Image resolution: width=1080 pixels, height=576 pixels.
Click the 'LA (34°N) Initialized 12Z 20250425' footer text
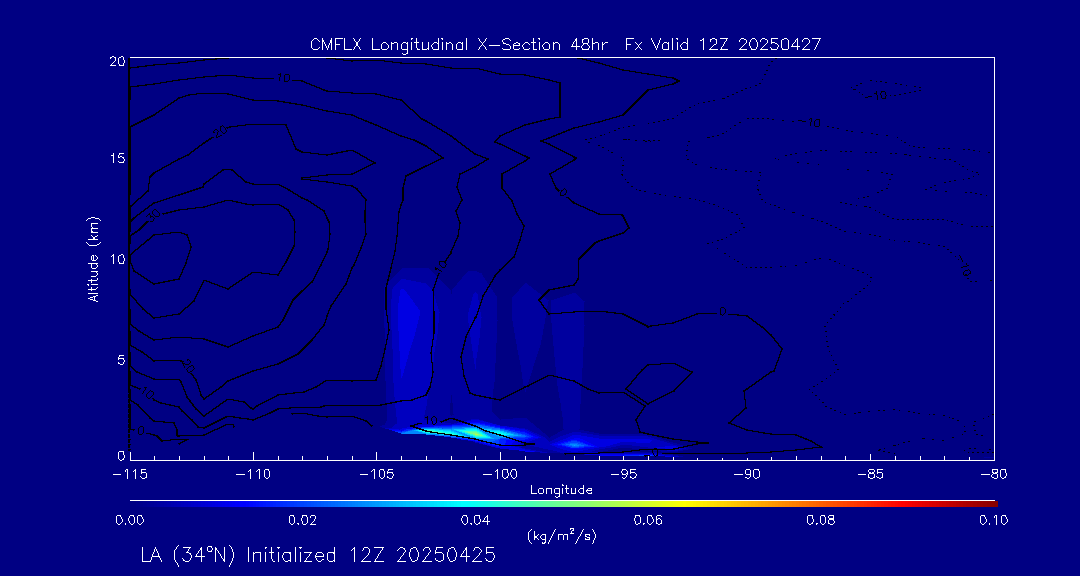click(x=318, y=555)
